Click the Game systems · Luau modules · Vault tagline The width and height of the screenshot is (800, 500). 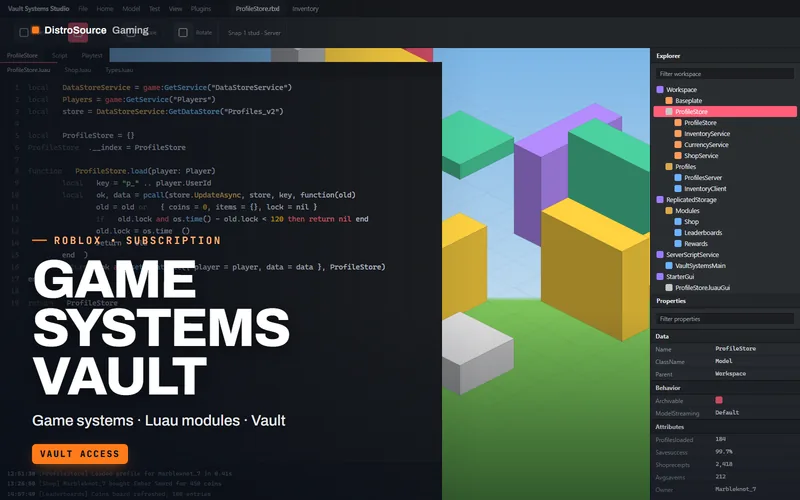tap(159, 421)
